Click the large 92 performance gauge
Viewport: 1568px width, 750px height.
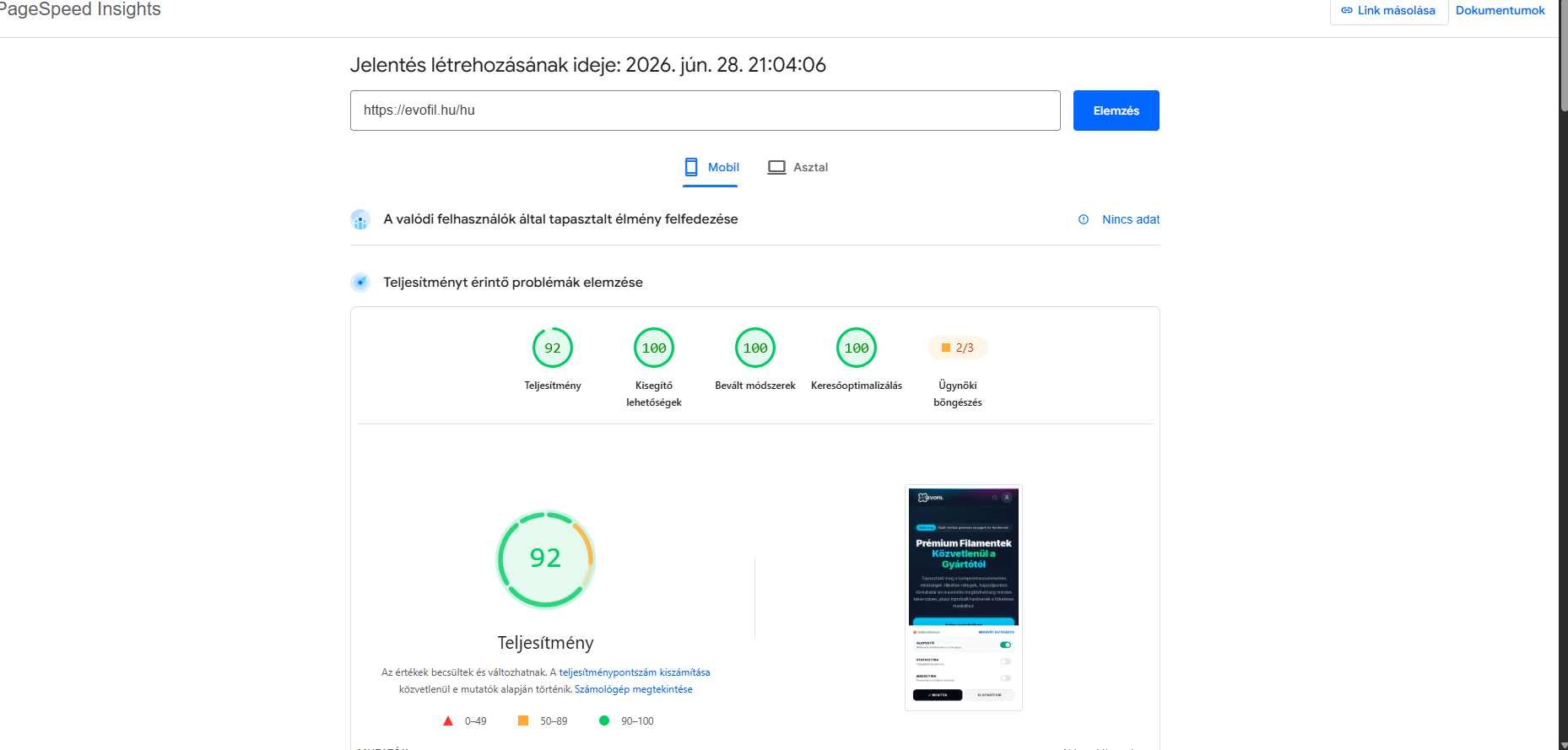(x=545, y=558)
